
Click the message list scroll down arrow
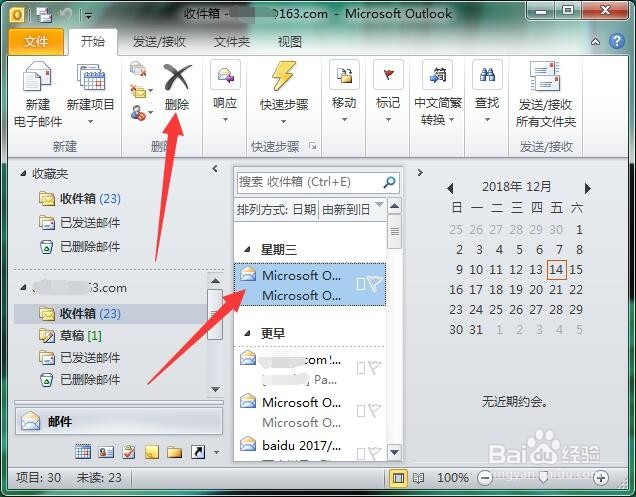pos(395,451)
